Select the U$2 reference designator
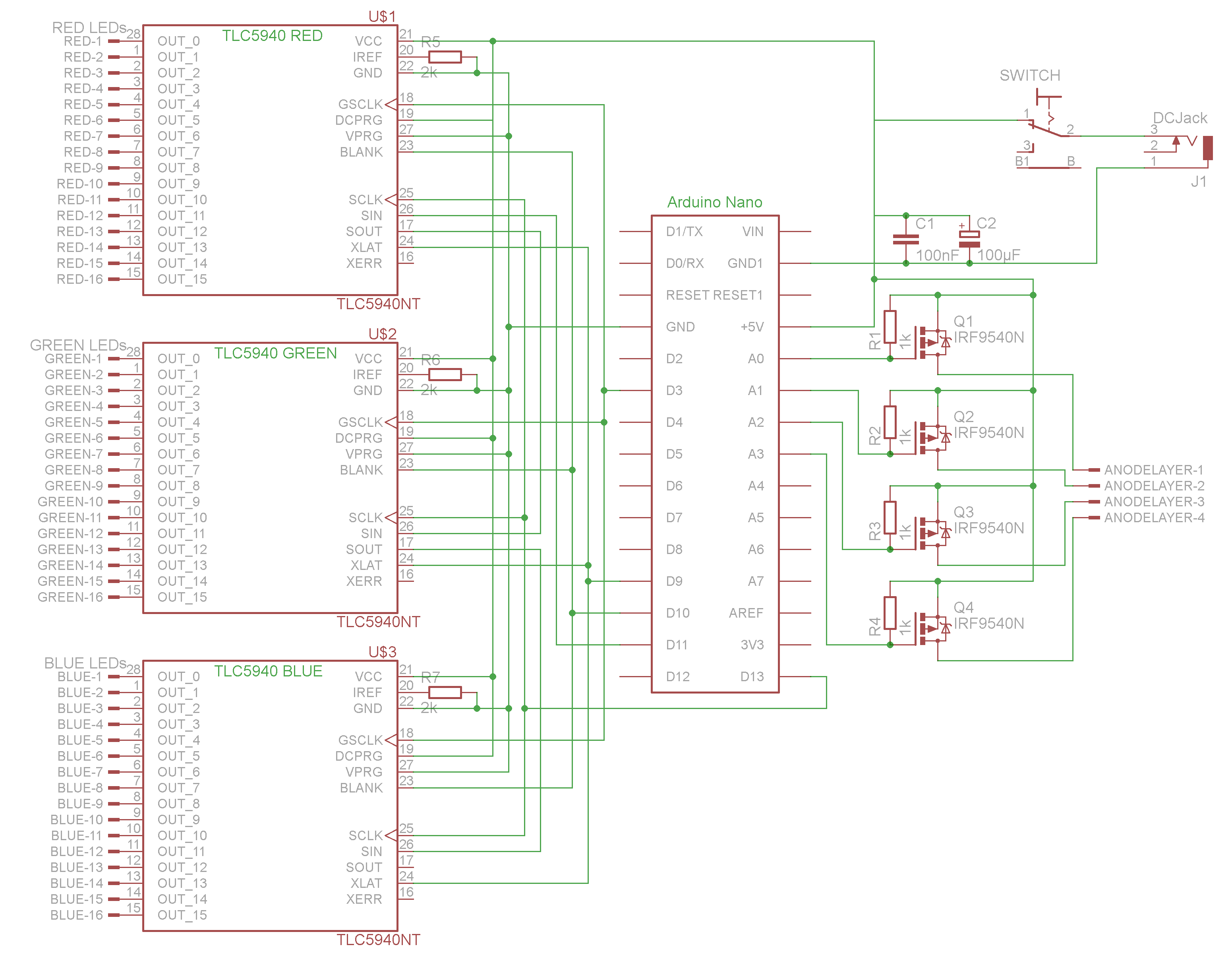The height and width of the screenshot is (959, 1232). [x=383, y=334]
